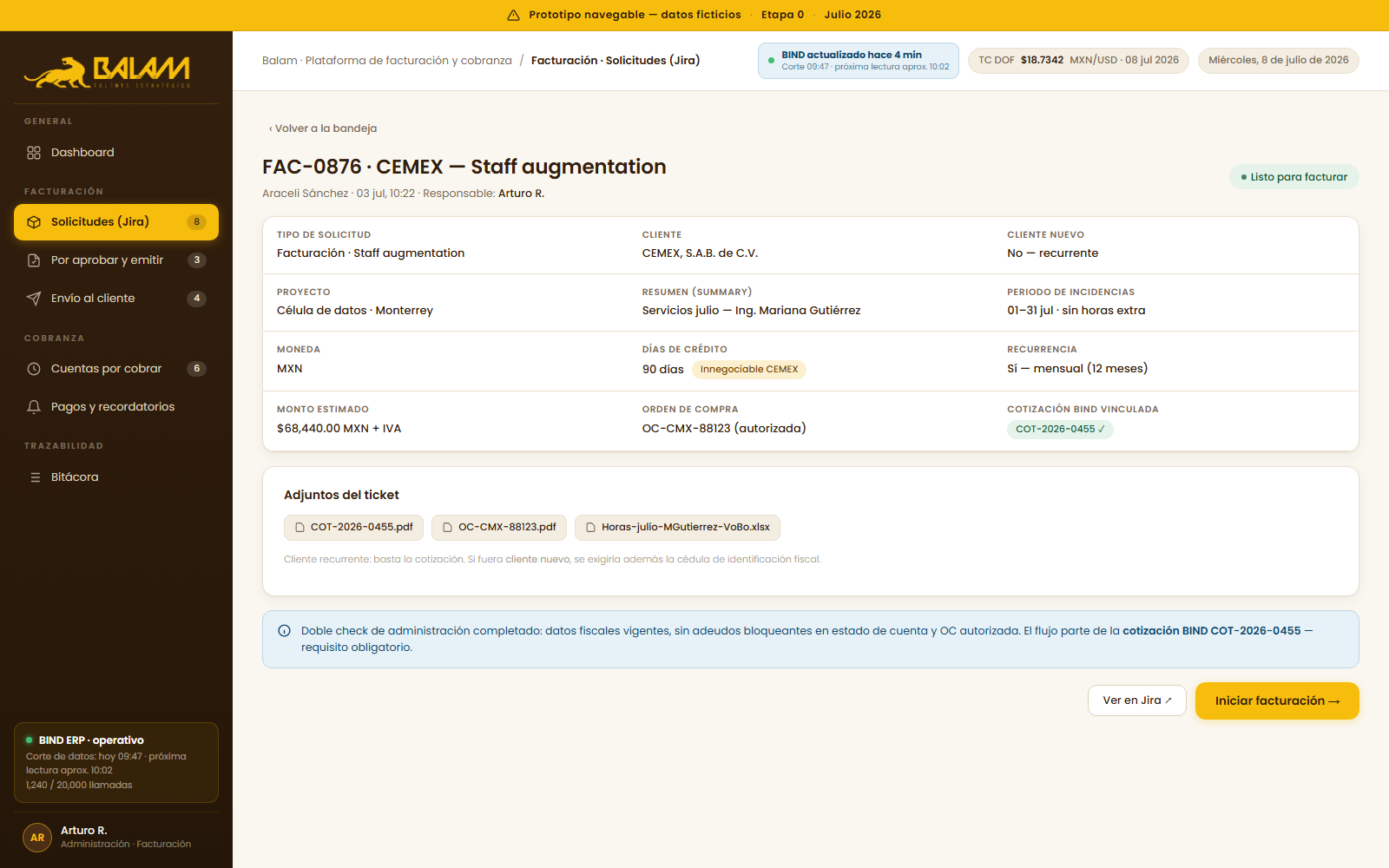Click the badge 8 on Solicitudes (Jira)

[x=197, y=222]
